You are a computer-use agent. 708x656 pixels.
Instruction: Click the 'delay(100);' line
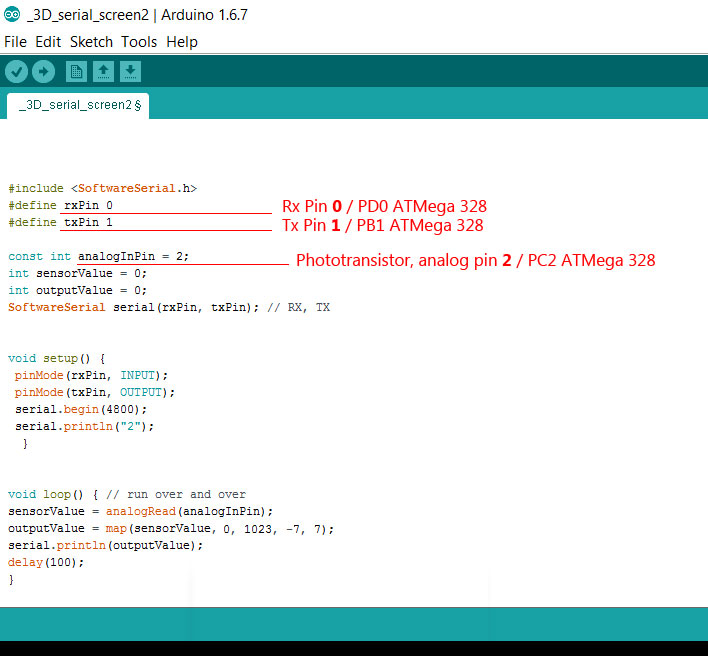tap(46, 563)
